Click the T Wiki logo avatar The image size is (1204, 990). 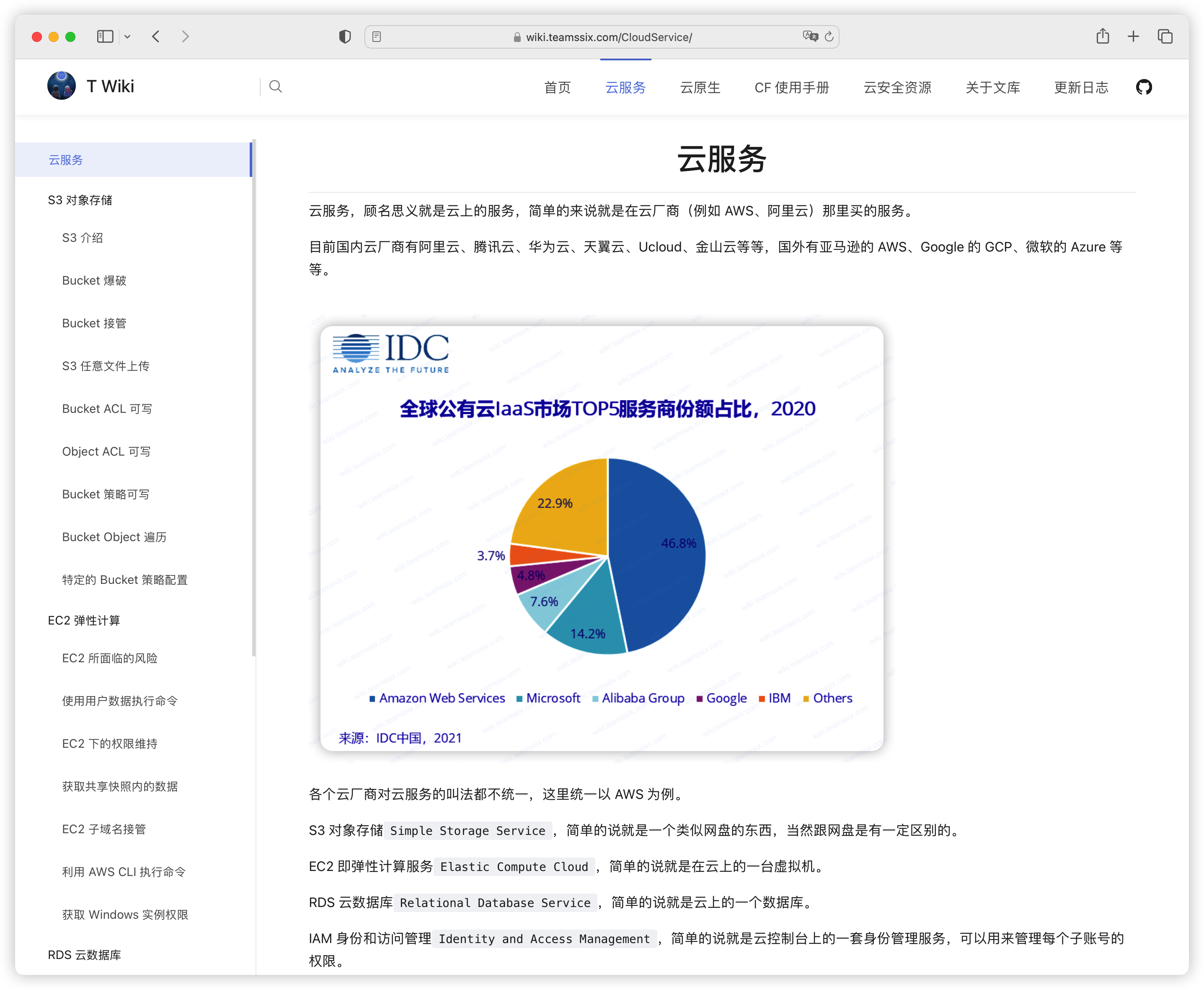[x=62, y=86]
